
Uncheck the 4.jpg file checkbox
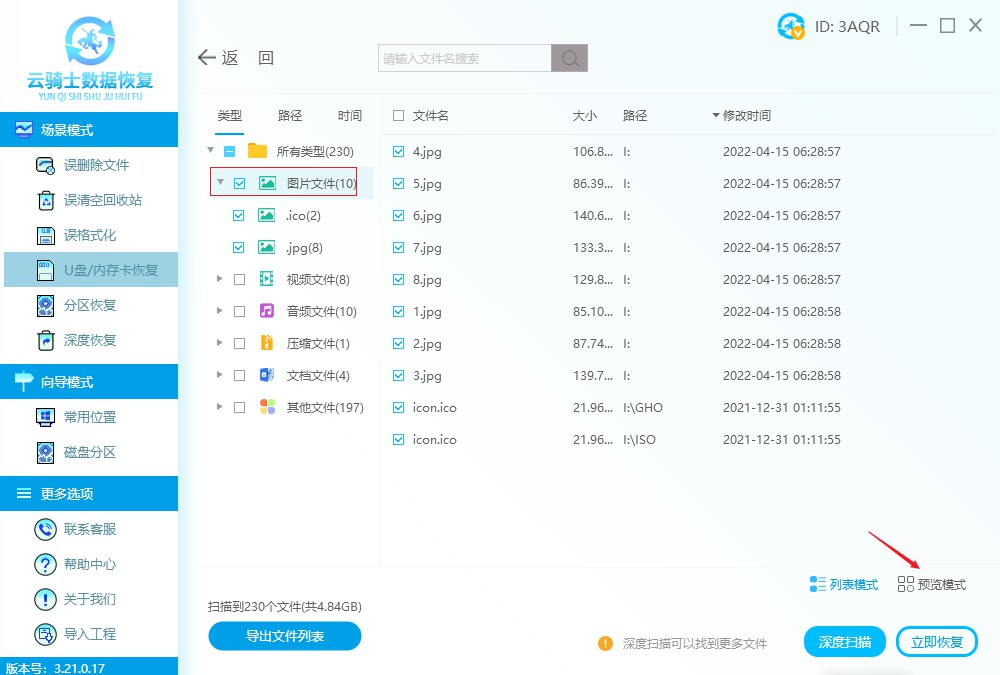(399, 152)
